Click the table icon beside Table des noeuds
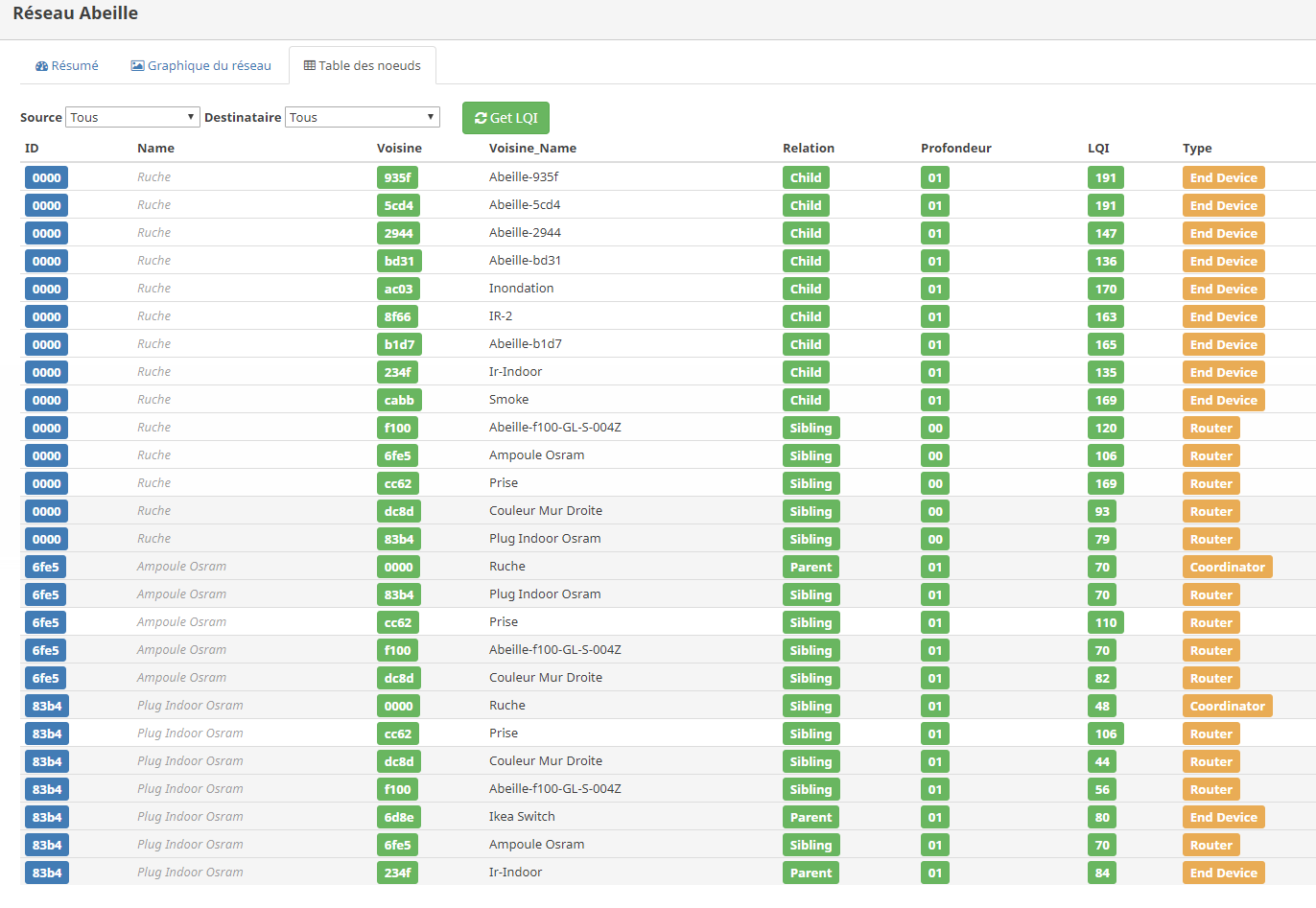The width and height of the screenshot is (1316, 908). (x=310, y=66)
